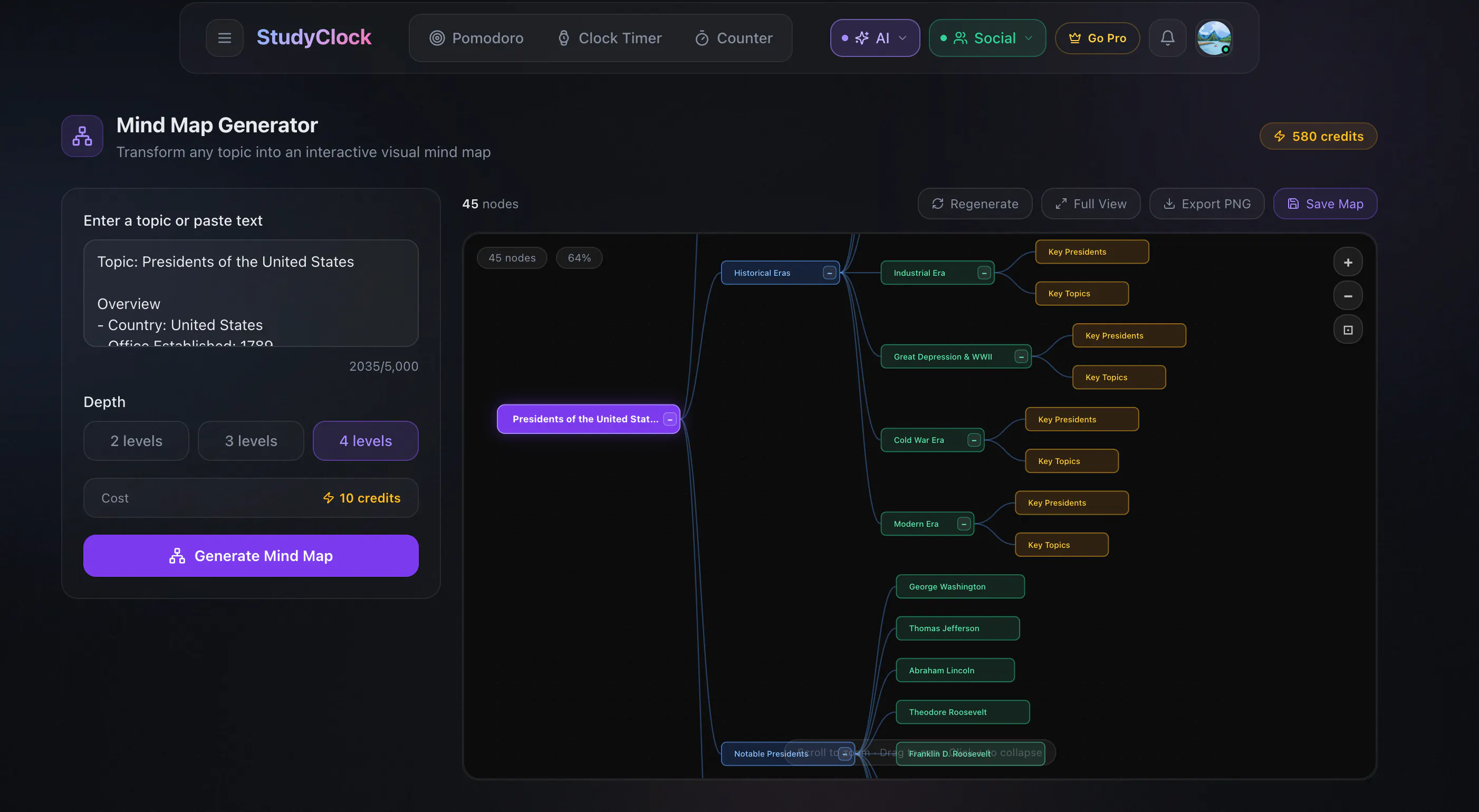The image size is (1479, 812).
Task: Select the Abraham Lincoln node
Action: tap(955, 670)
